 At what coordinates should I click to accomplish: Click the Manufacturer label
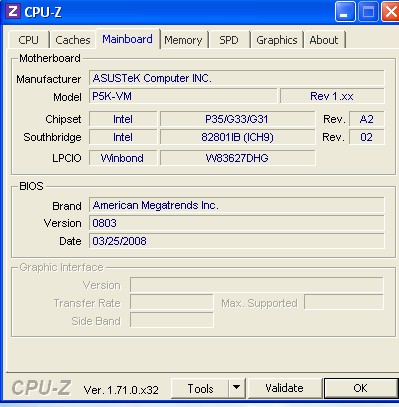(x=49, y=79)
